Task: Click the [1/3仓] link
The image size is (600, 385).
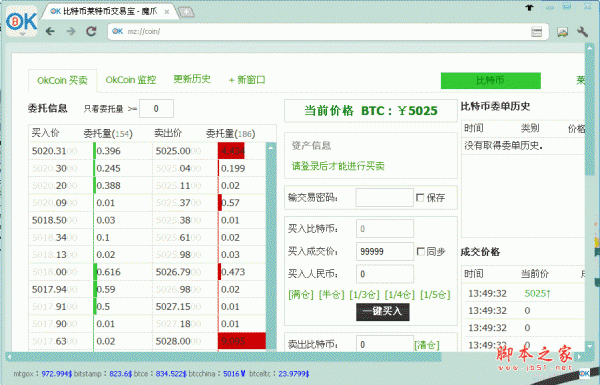Action: 364,295
